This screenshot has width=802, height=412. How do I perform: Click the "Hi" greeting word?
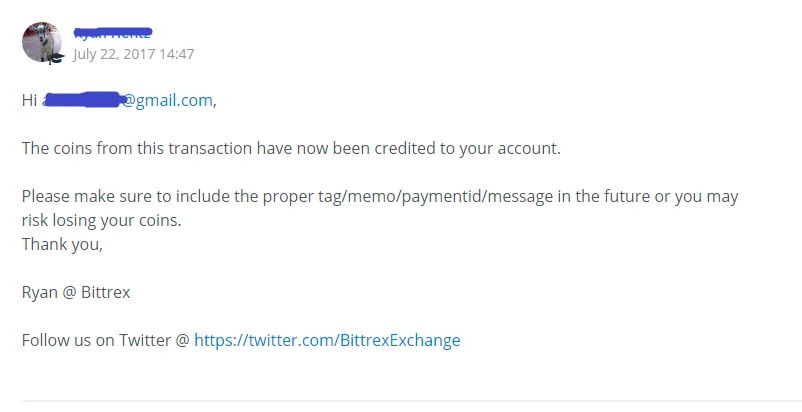pyautogui.click(x=29, y=100)
